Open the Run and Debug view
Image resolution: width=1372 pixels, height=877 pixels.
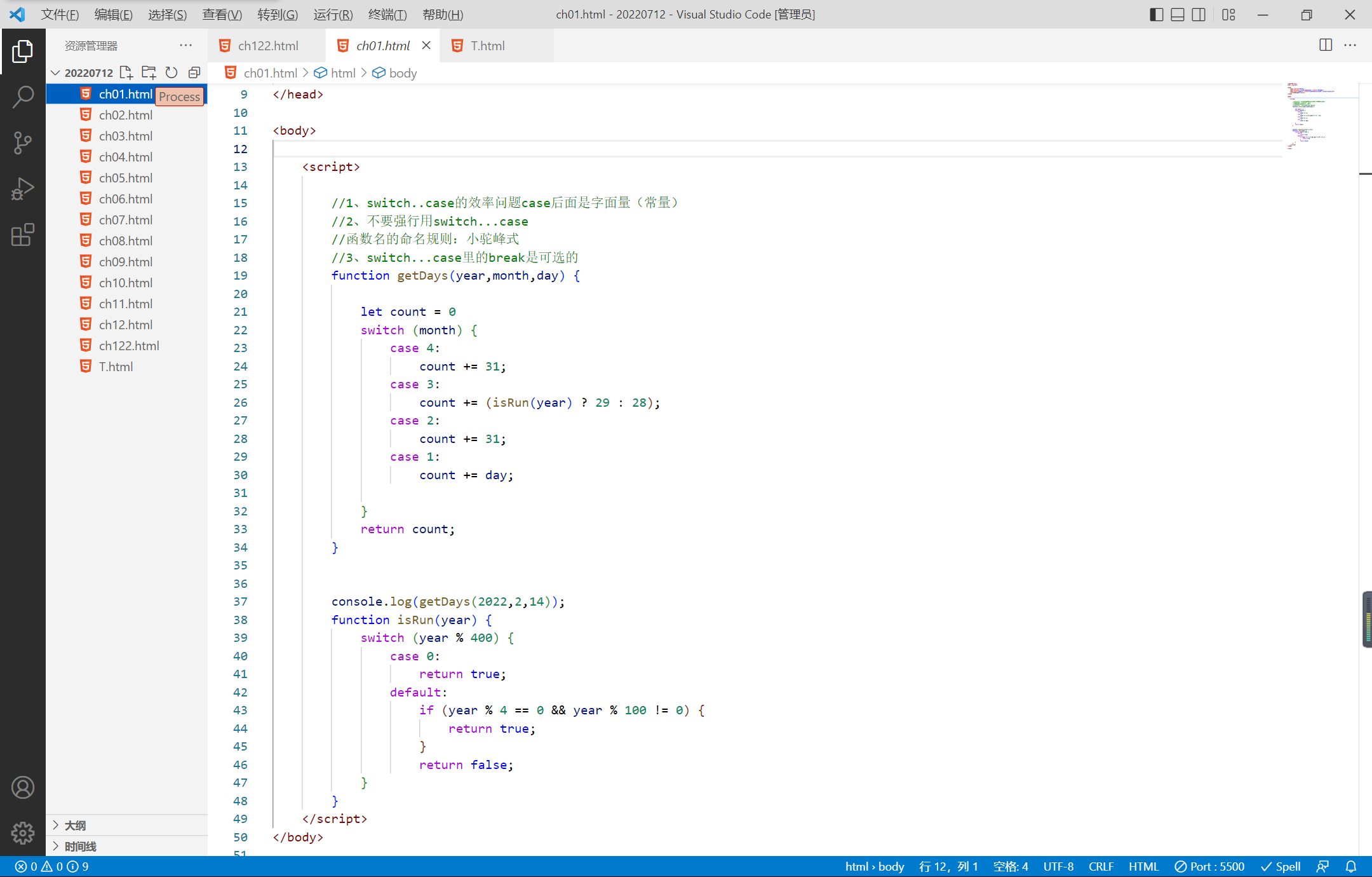[23, 189]
